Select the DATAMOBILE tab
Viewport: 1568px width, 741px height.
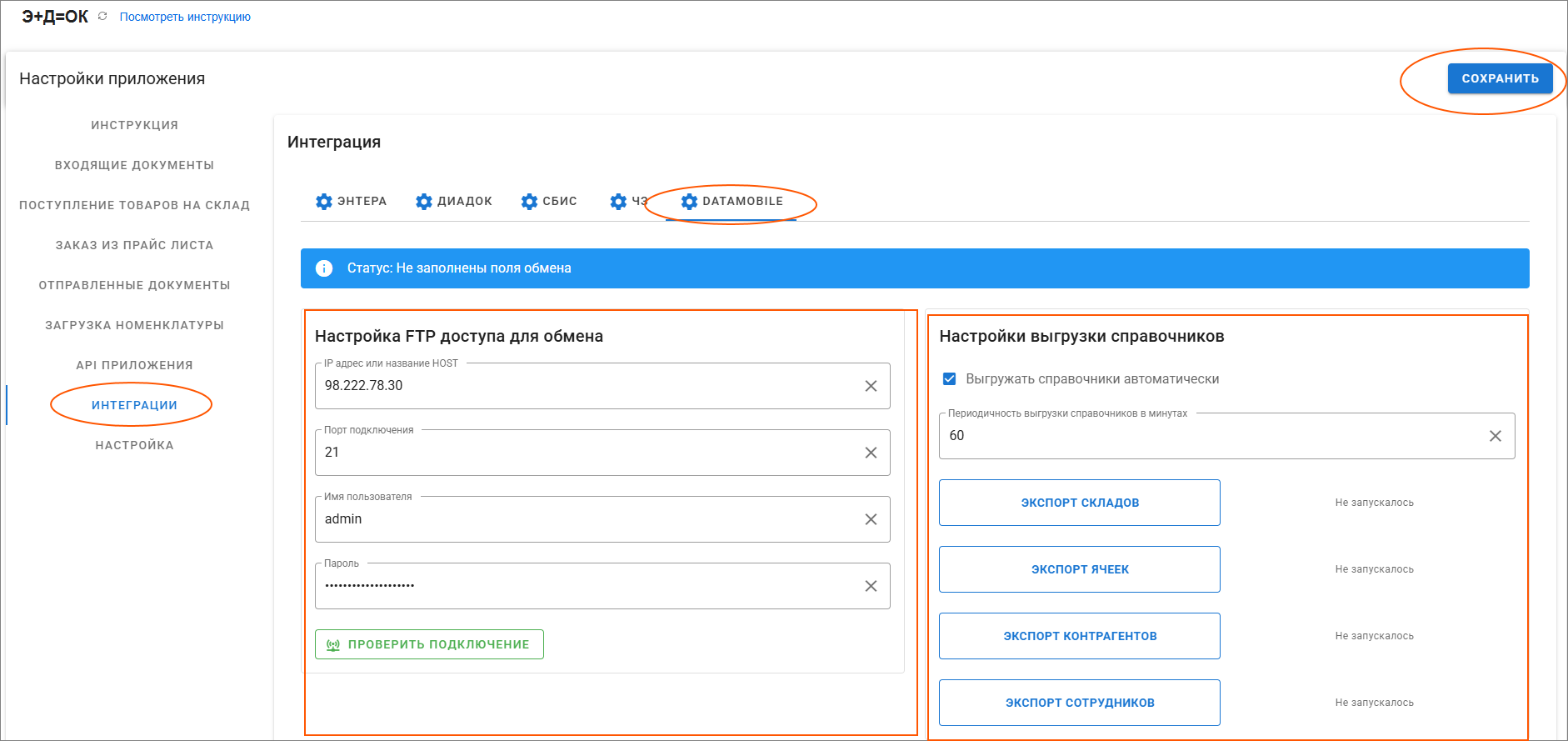732,202
